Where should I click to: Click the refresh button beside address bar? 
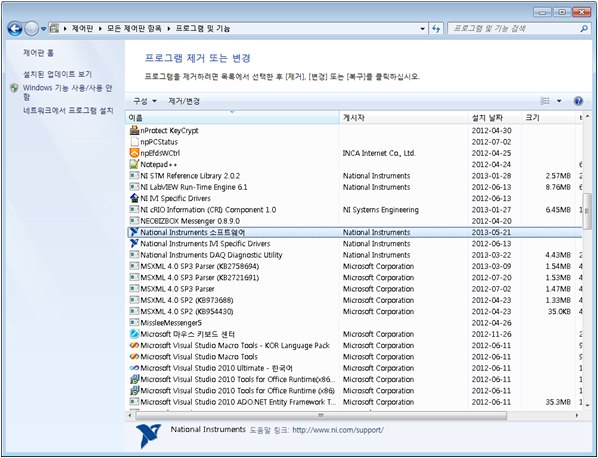(x=436, y=29)
